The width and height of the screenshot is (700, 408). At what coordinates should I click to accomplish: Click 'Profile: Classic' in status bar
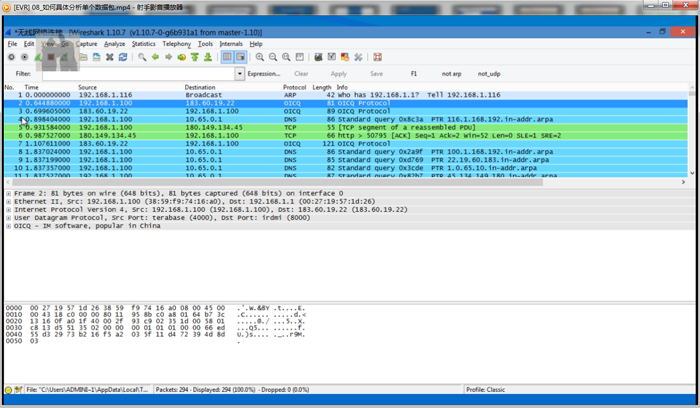click(485, 390)
